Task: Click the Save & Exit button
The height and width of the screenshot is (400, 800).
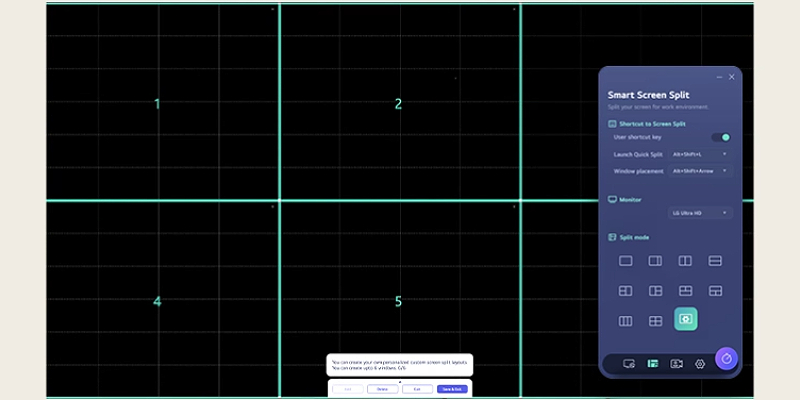Action: point(451,388)
